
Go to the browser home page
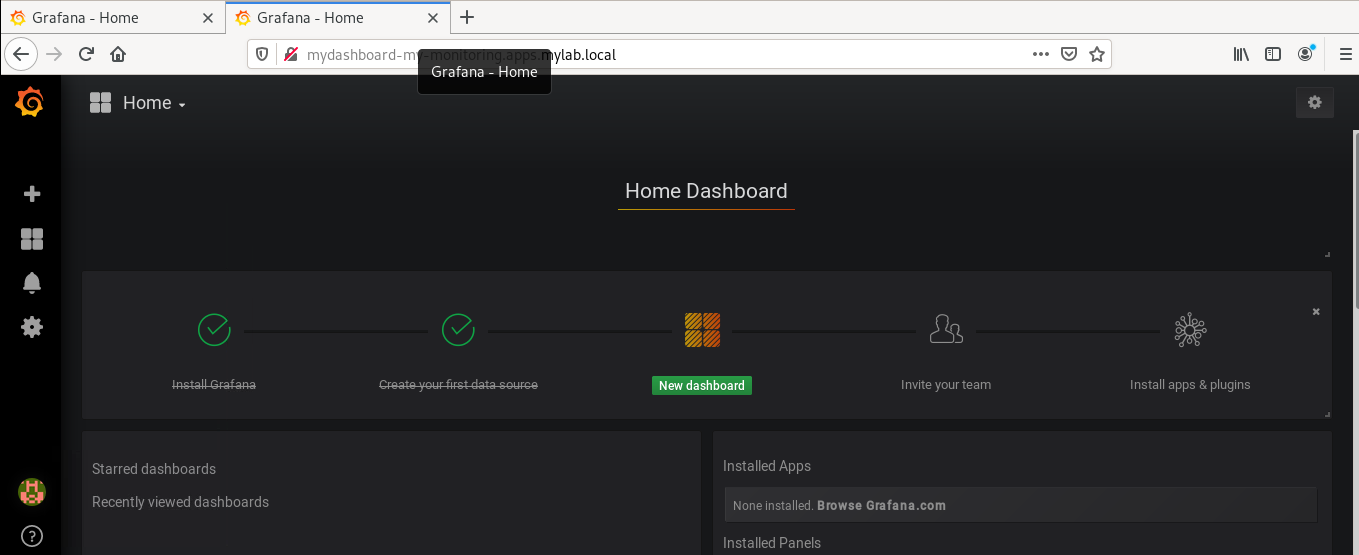[118, 54]
